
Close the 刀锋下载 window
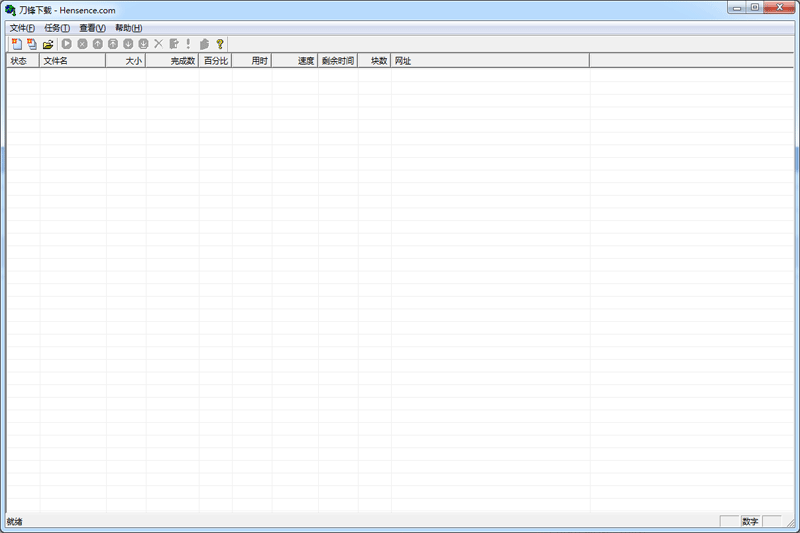coord(779,8)
